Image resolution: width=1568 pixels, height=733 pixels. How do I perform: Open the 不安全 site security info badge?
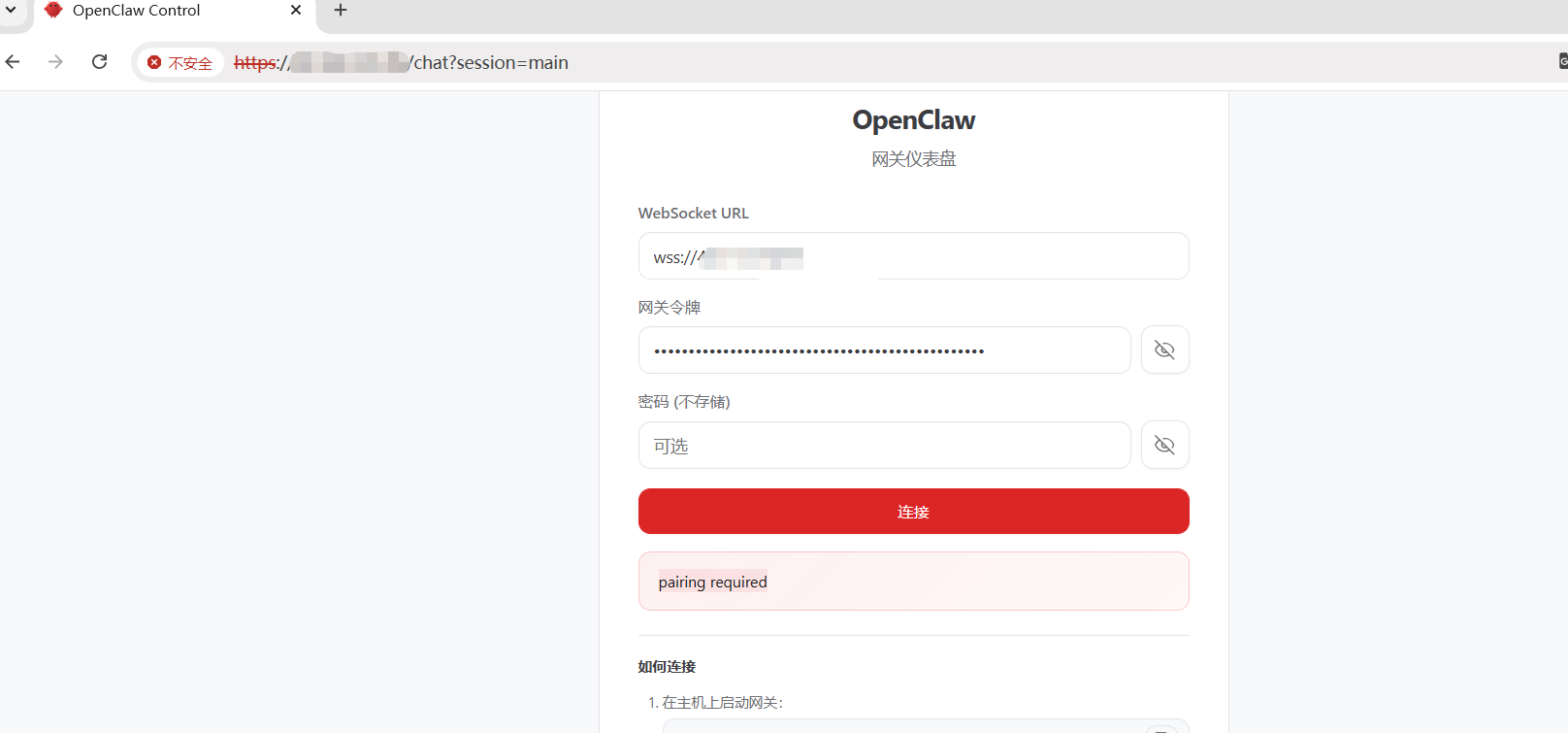[x=180, y=62]
